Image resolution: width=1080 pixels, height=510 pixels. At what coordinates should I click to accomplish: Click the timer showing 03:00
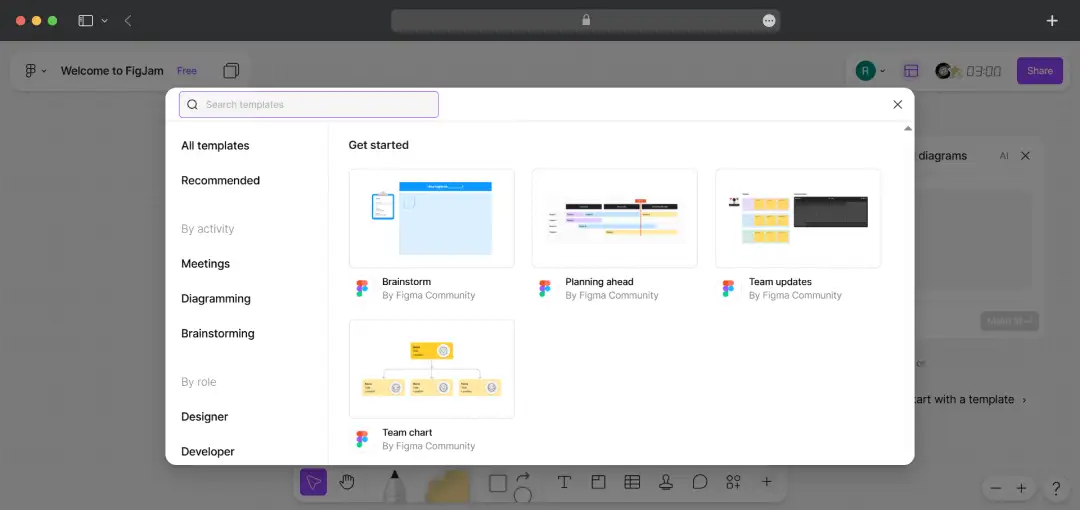click(984, 71)
